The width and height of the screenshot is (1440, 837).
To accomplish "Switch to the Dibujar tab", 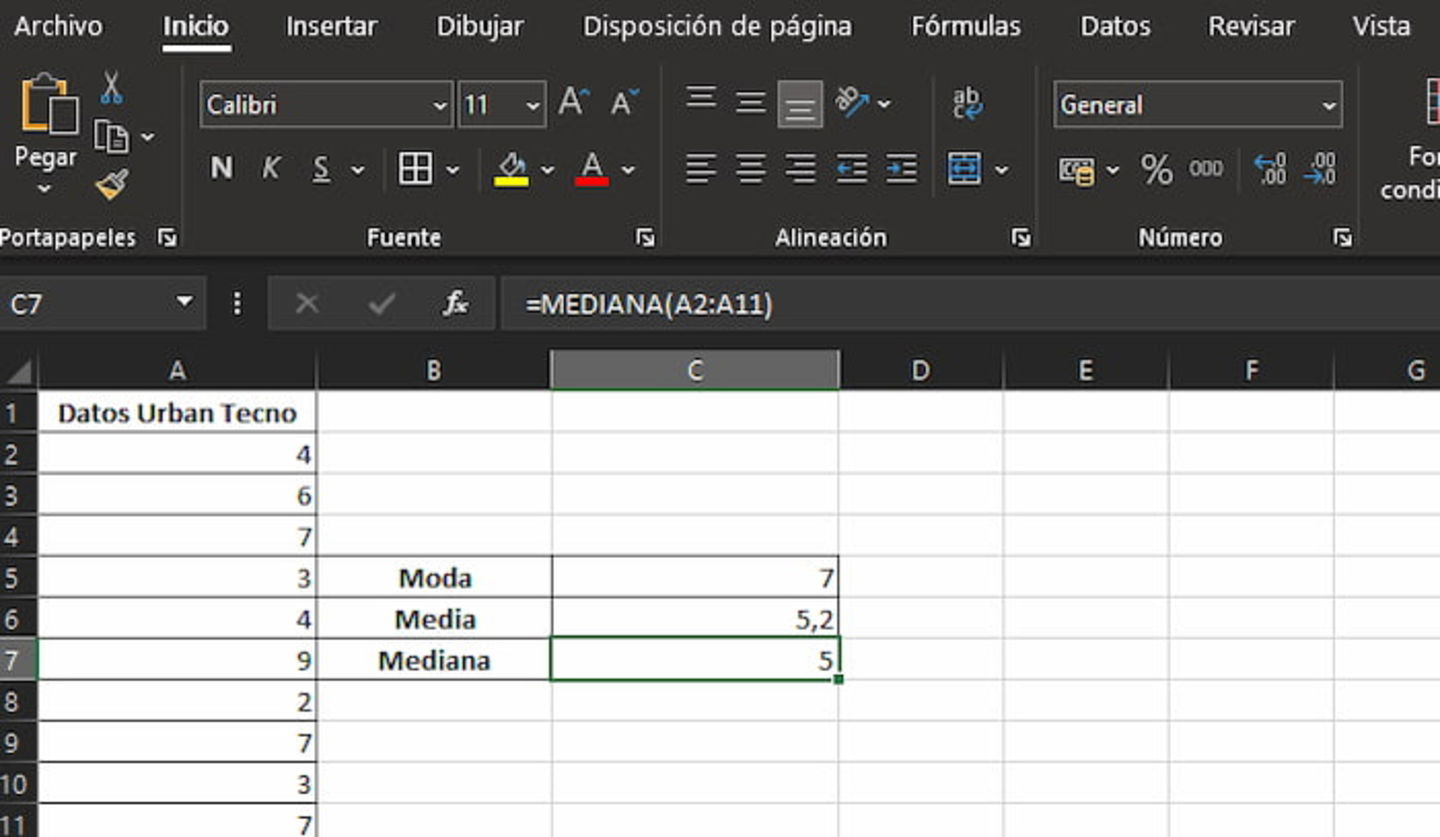I will (x=480, y=26).
